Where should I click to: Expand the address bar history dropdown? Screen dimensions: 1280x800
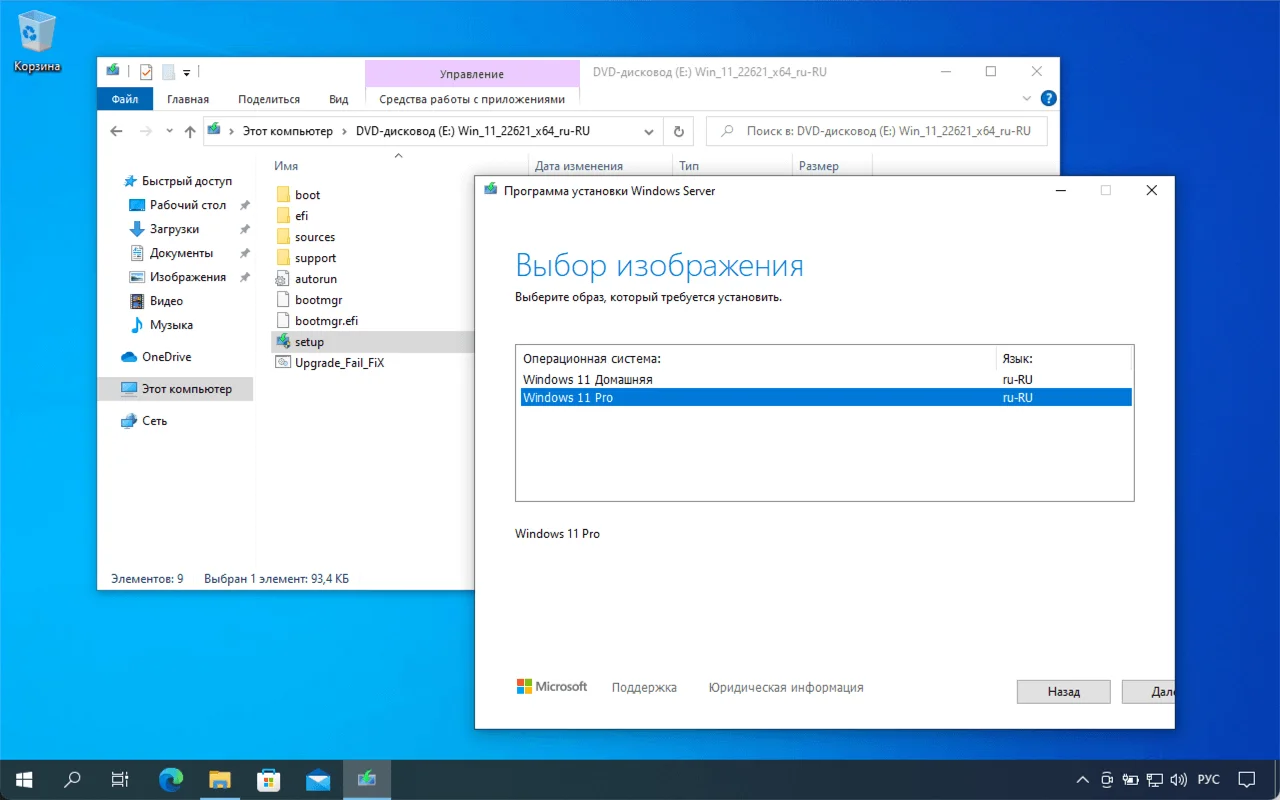[649, 131]
